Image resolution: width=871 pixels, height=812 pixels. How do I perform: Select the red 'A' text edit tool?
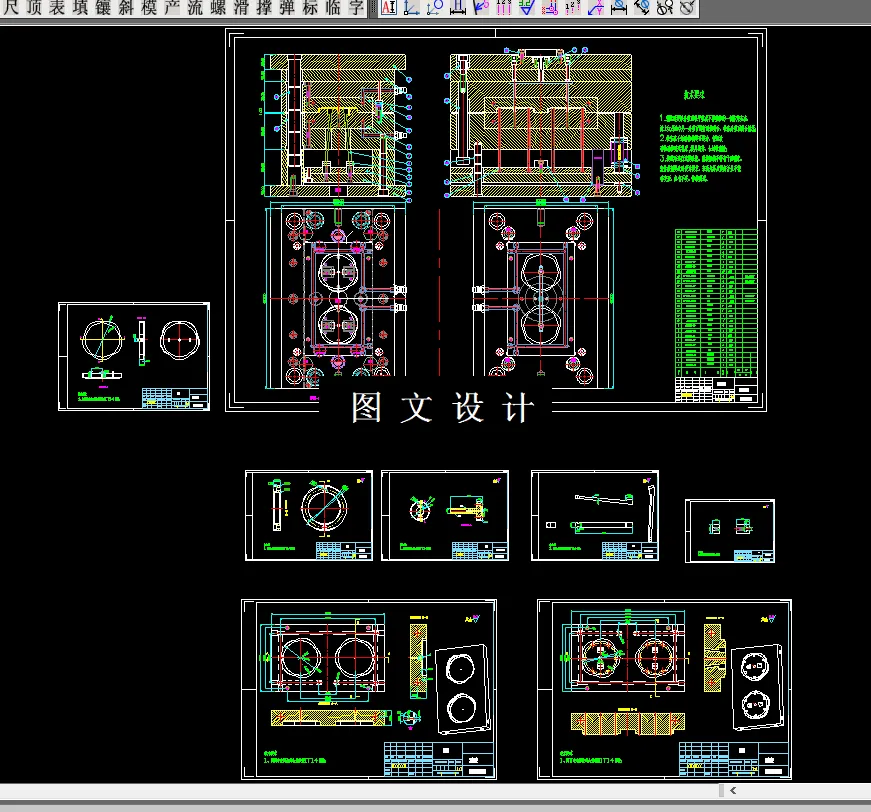[x=389, y=7]
